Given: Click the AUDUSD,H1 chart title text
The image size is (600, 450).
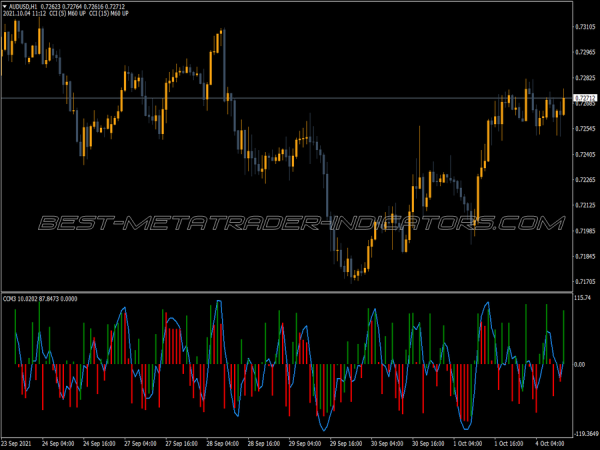Looking at the screenshot, I should (23, 7).
